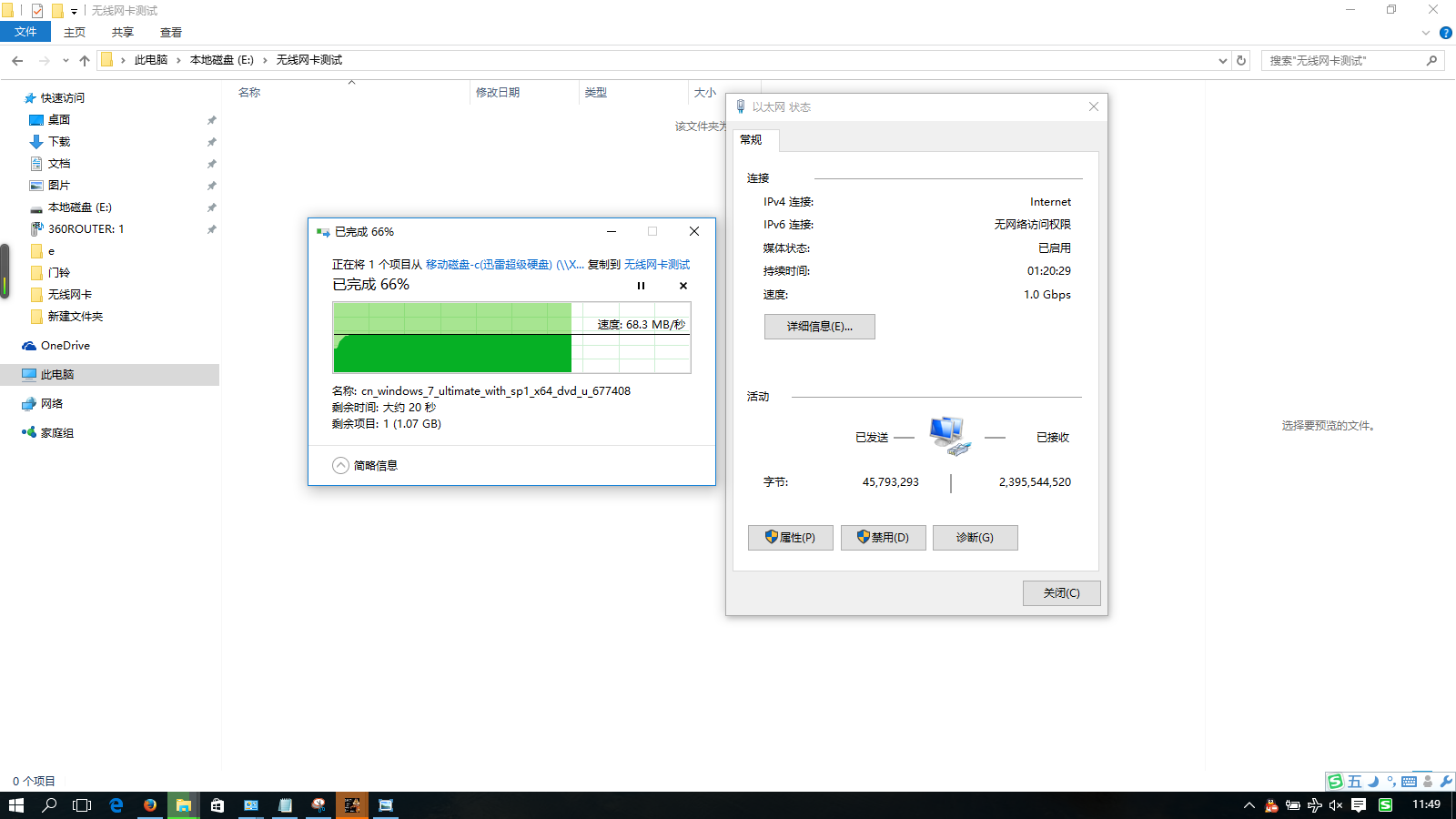Expand the ribbon with the chevron
Viewport: 1456px width, 819px height.
point(1425,33)
